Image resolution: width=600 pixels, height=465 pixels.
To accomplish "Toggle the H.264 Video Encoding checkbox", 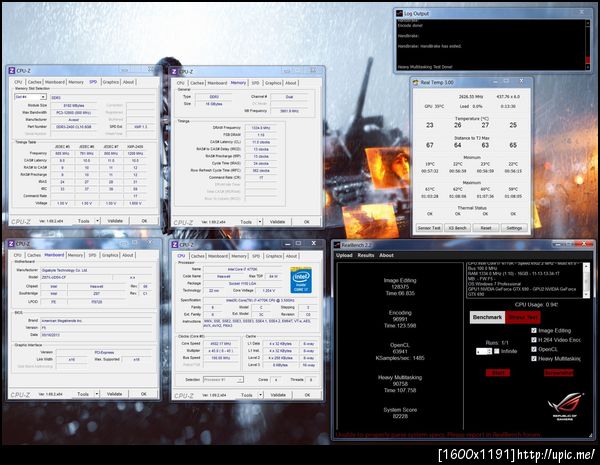I will tap(534, 340).
